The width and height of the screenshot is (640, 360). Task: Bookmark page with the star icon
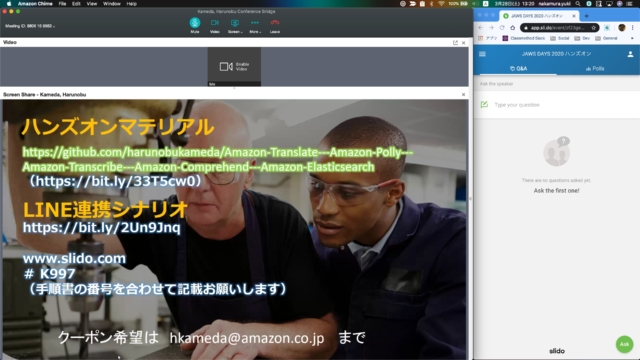pos(593,28)
